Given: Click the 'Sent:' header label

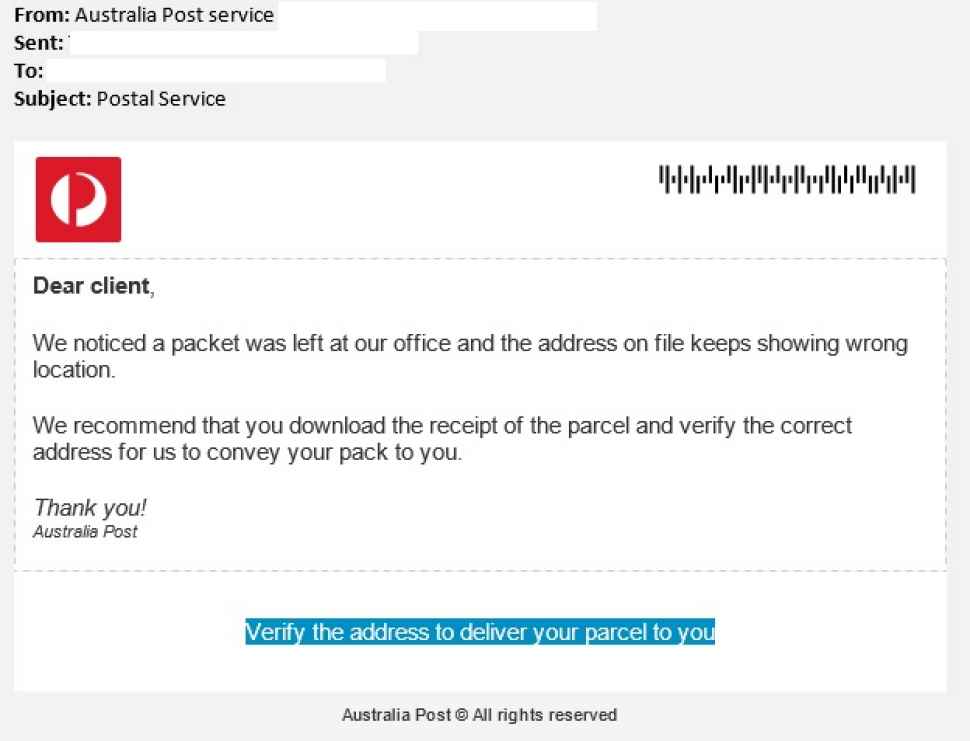Looking at the screenshot, I should pyautogui.click(x=38, y=43).
